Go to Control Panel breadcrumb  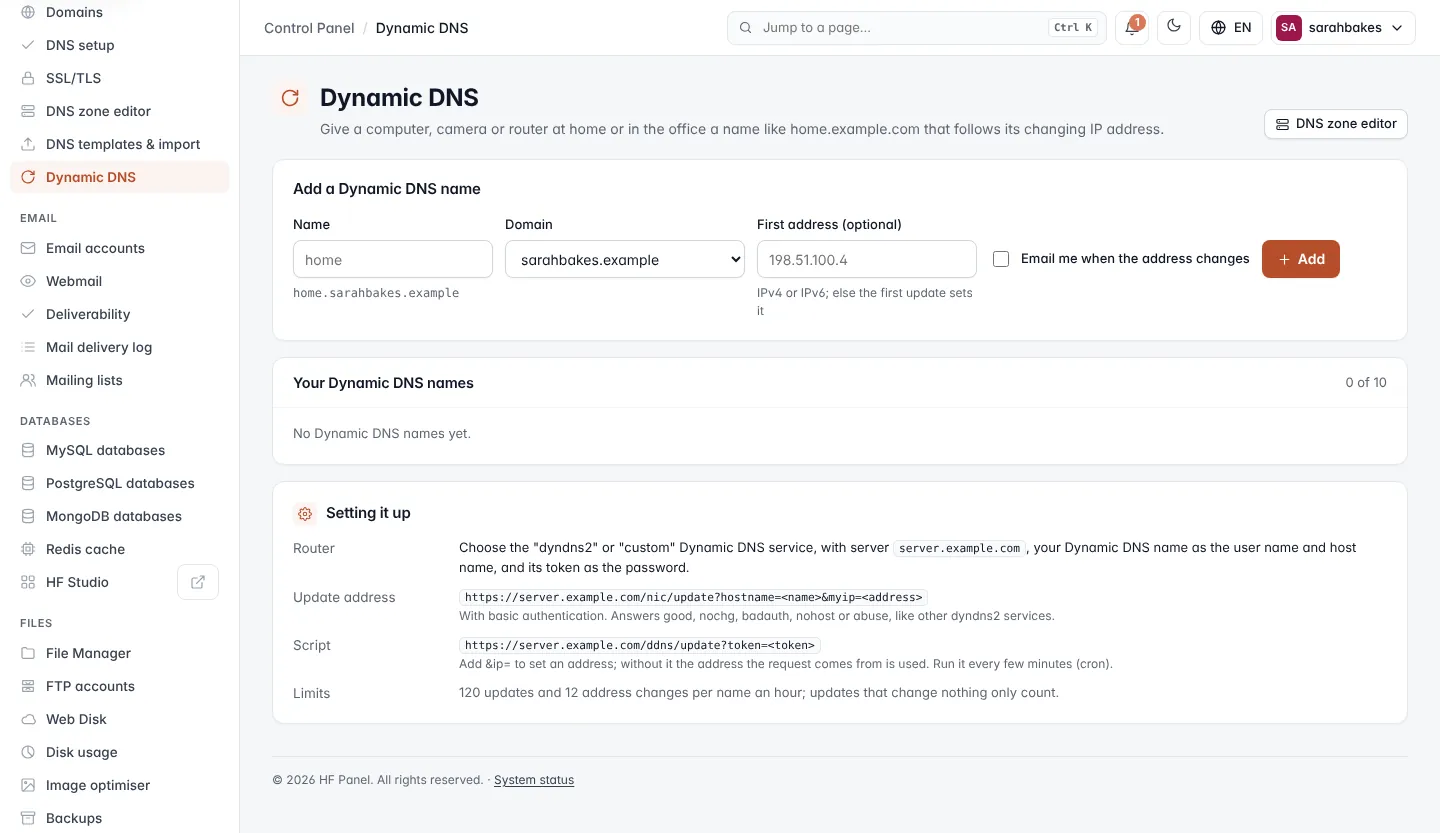[309, 28]
